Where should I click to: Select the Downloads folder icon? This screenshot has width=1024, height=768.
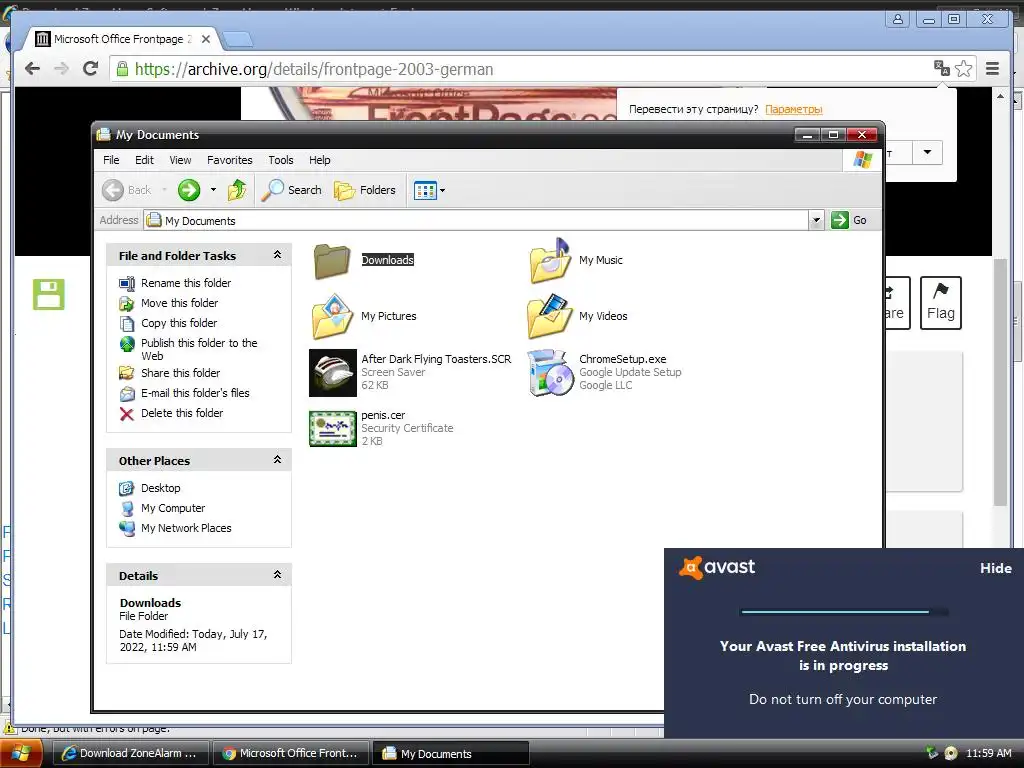(332, 260)
